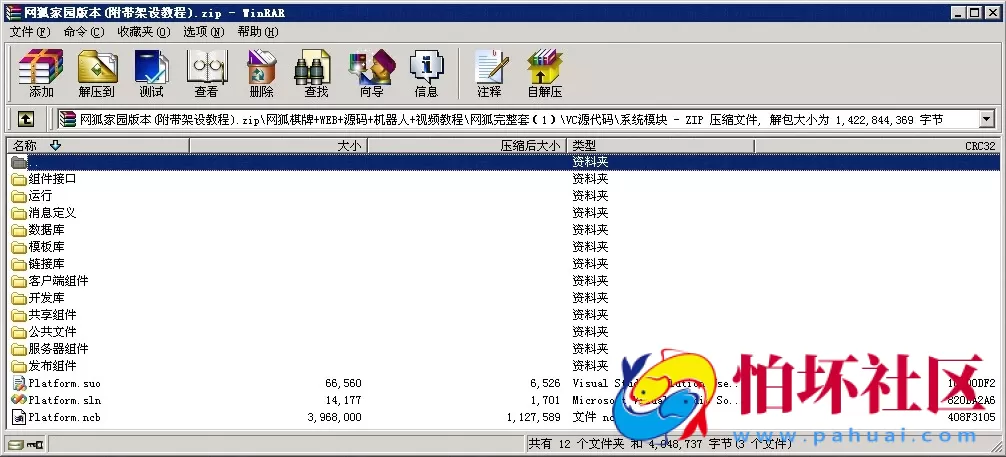Open the 文件(F) menu

[30, 32]
